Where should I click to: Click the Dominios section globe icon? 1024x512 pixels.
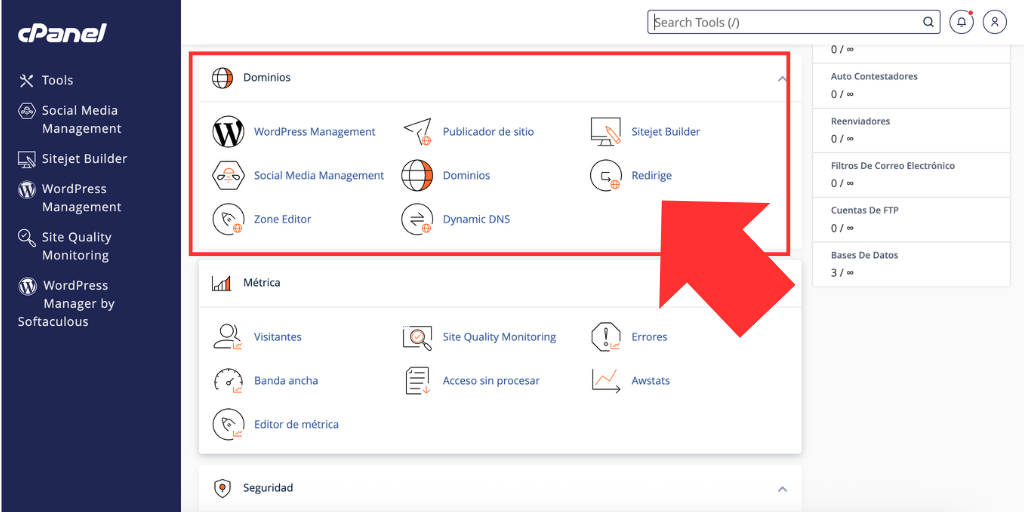tap(223, 78)
